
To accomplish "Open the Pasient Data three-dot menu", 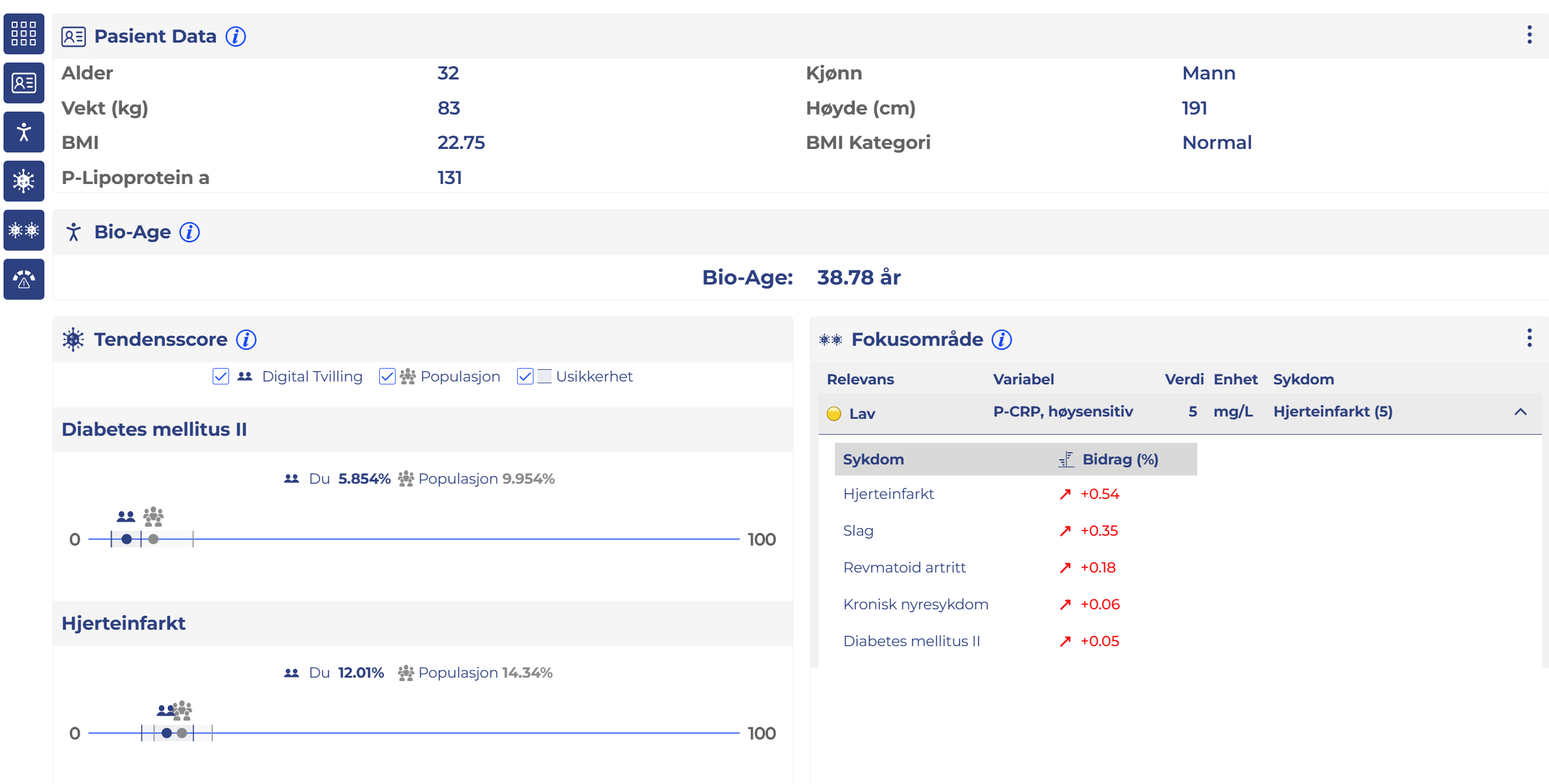I will click(1530, 34).
